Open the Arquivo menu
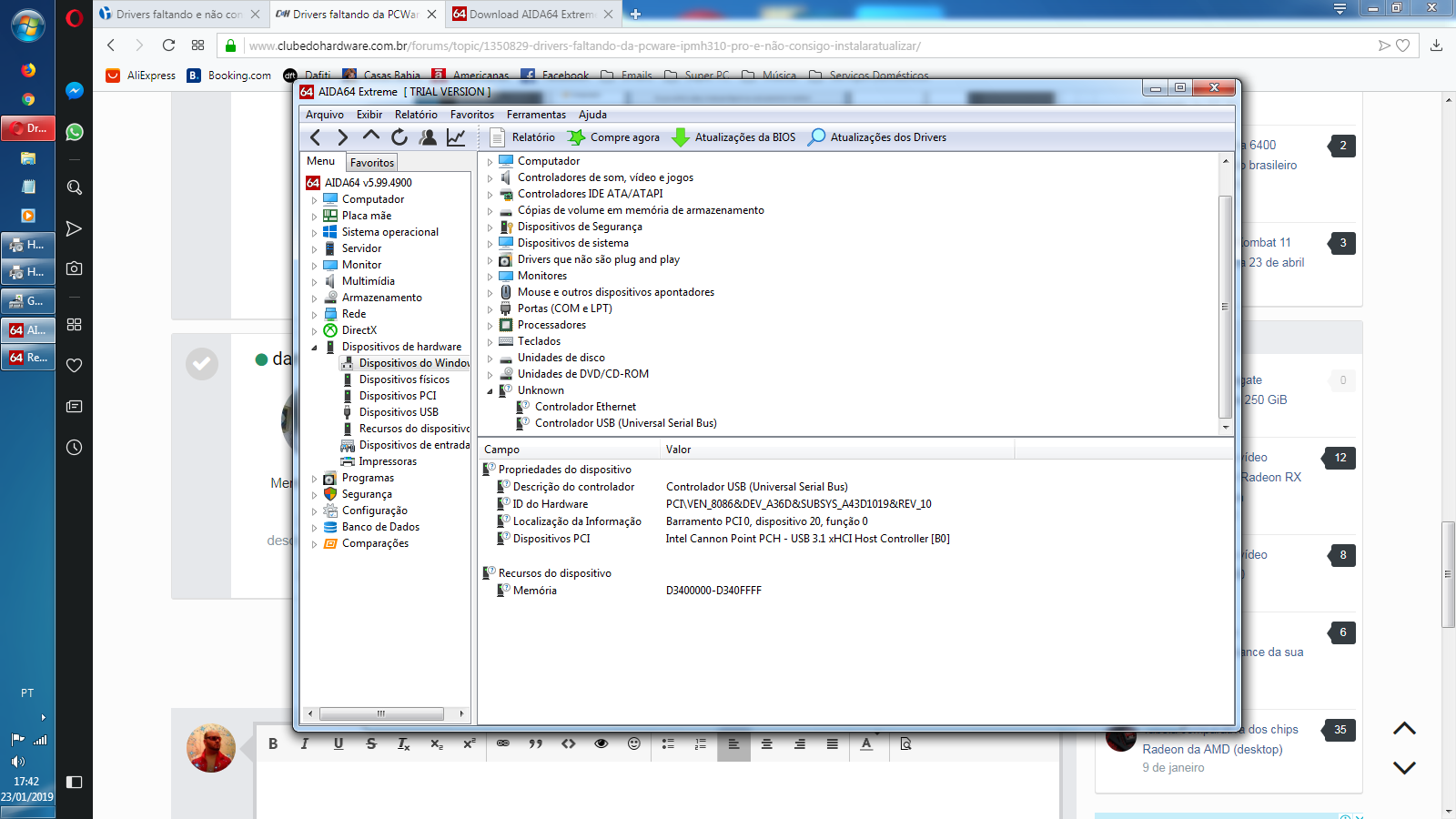1456x819 pixels. [x=325, y=115]
